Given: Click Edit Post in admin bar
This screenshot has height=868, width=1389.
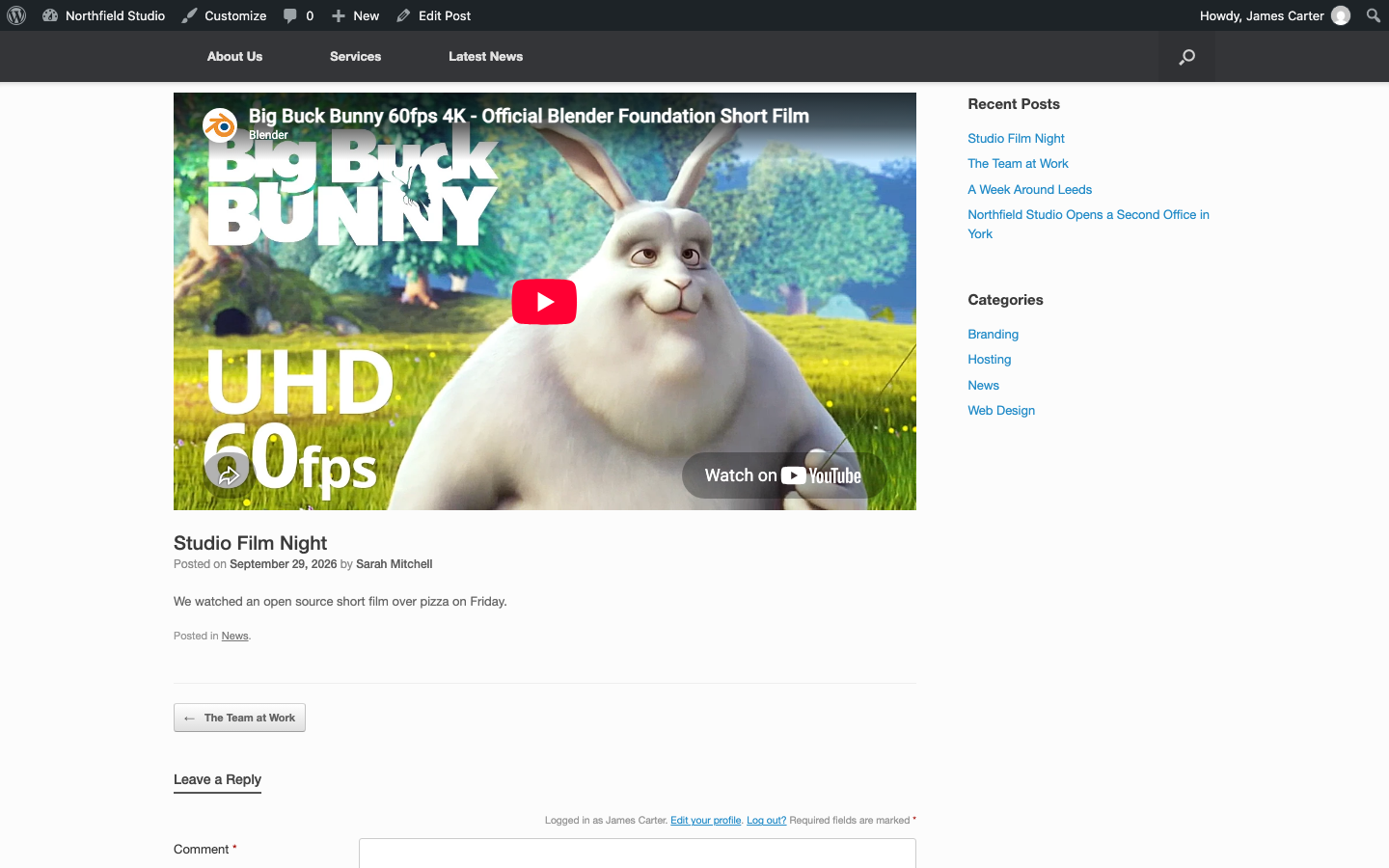Looking at the screenshot, I should pyautogui.click(x=434, y=15).
